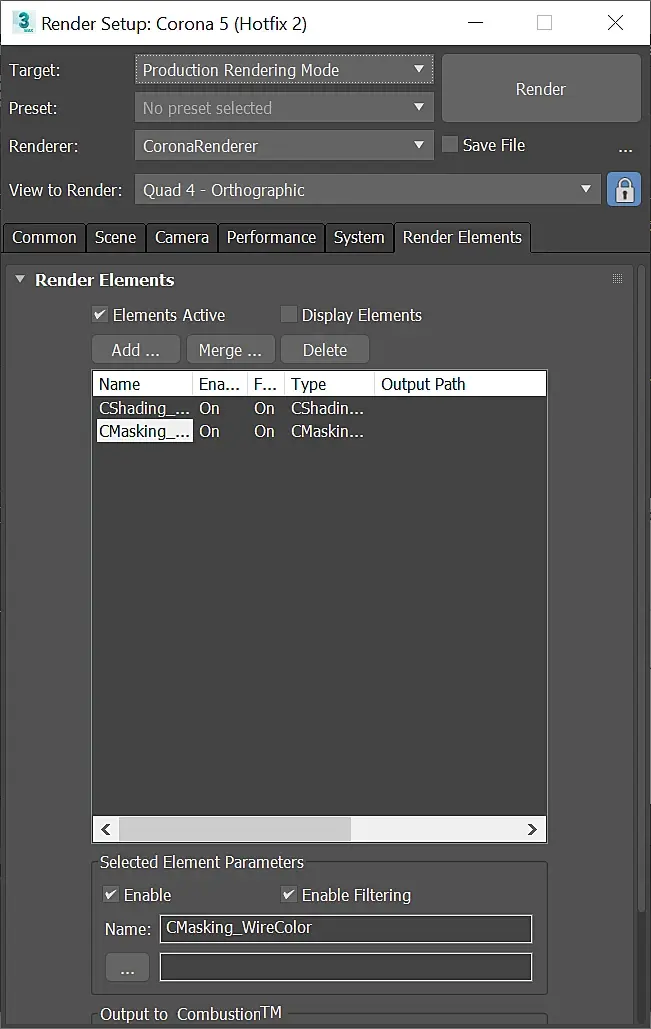Switch to the System tab
The width and height of the screenshot is (651, 1029).
pos(359,237)
